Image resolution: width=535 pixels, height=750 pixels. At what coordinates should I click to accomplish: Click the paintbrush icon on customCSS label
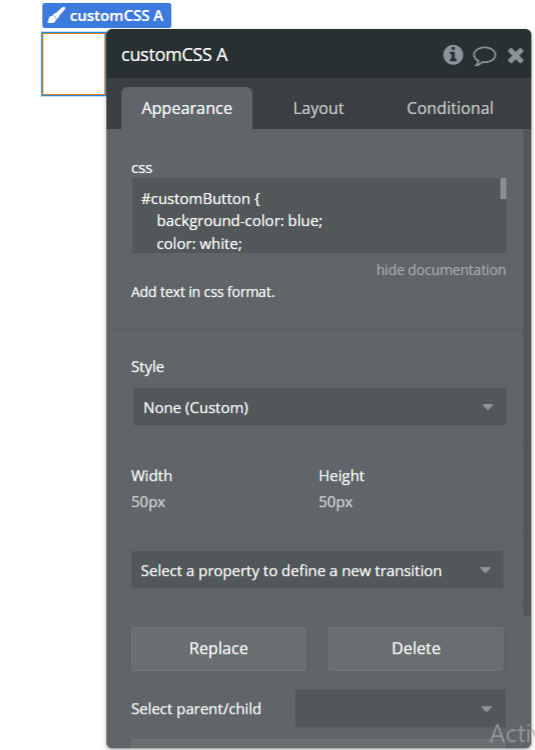[x=56, y=15]
